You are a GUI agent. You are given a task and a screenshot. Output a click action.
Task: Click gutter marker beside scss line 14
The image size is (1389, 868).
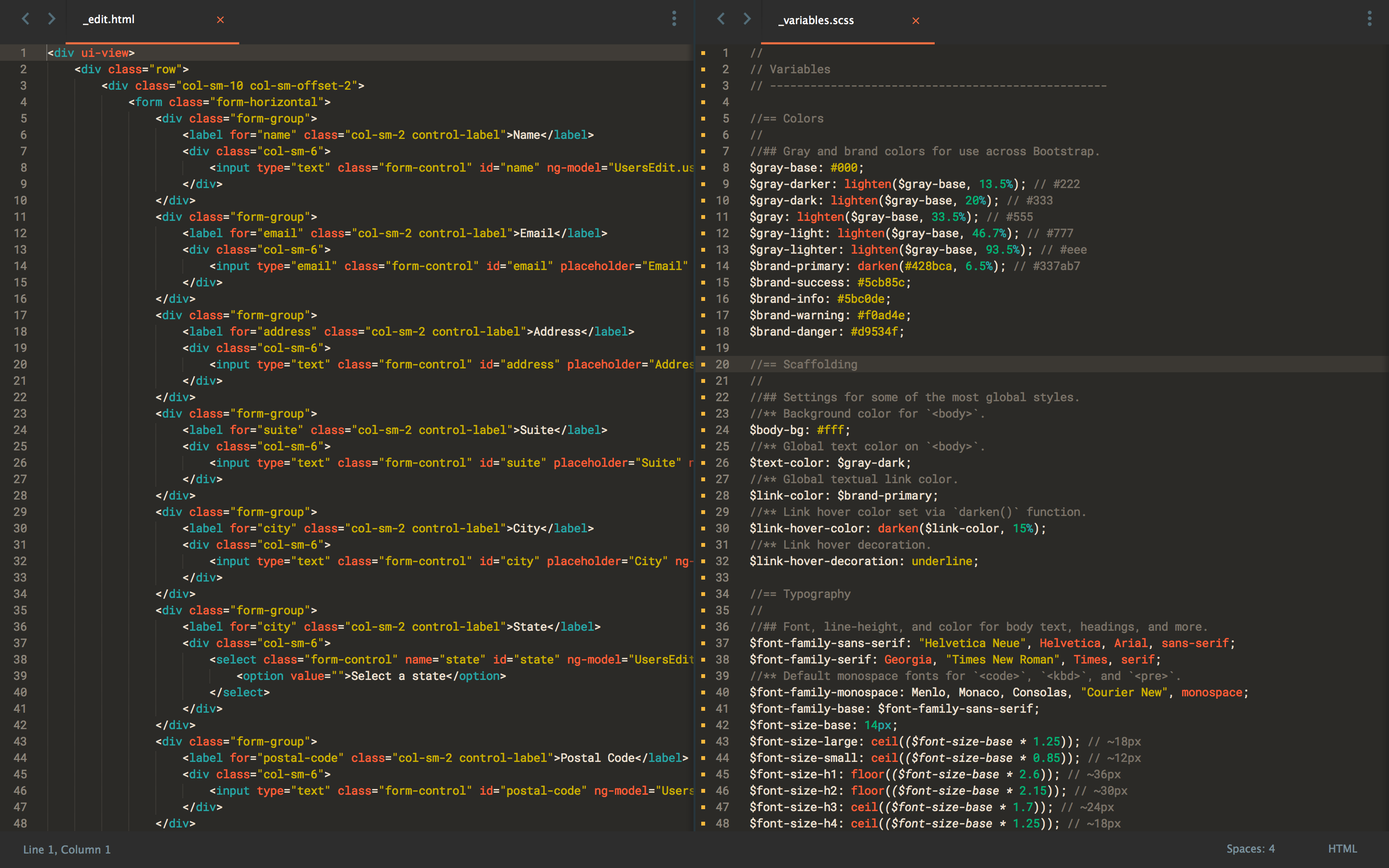[703, 266]
